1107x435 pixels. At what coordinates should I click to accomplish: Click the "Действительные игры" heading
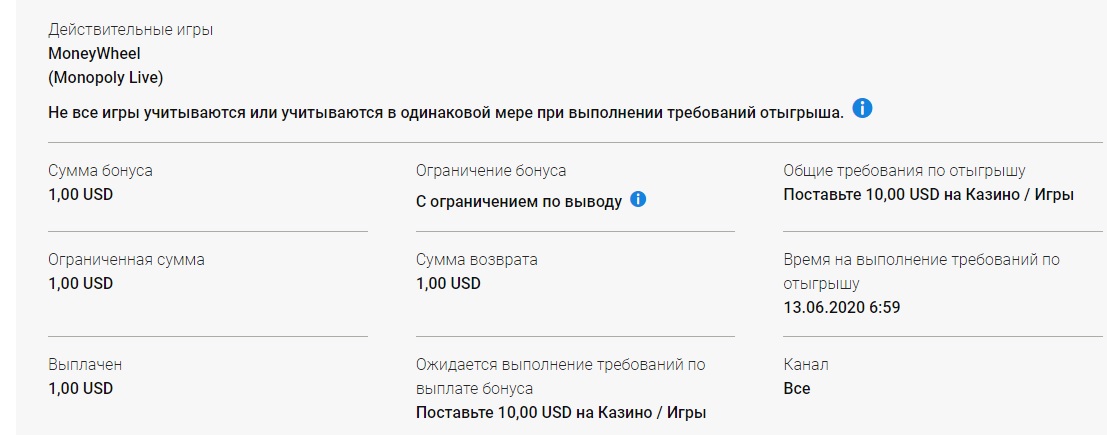tap(130, 30)
